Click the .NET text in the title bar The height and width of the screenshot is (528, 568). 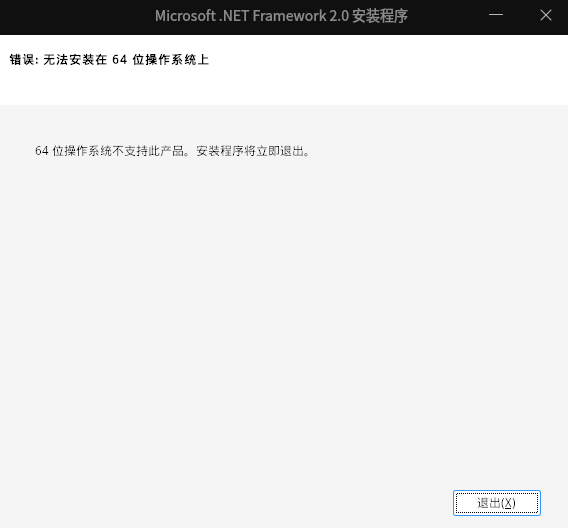tap(234, 16)
